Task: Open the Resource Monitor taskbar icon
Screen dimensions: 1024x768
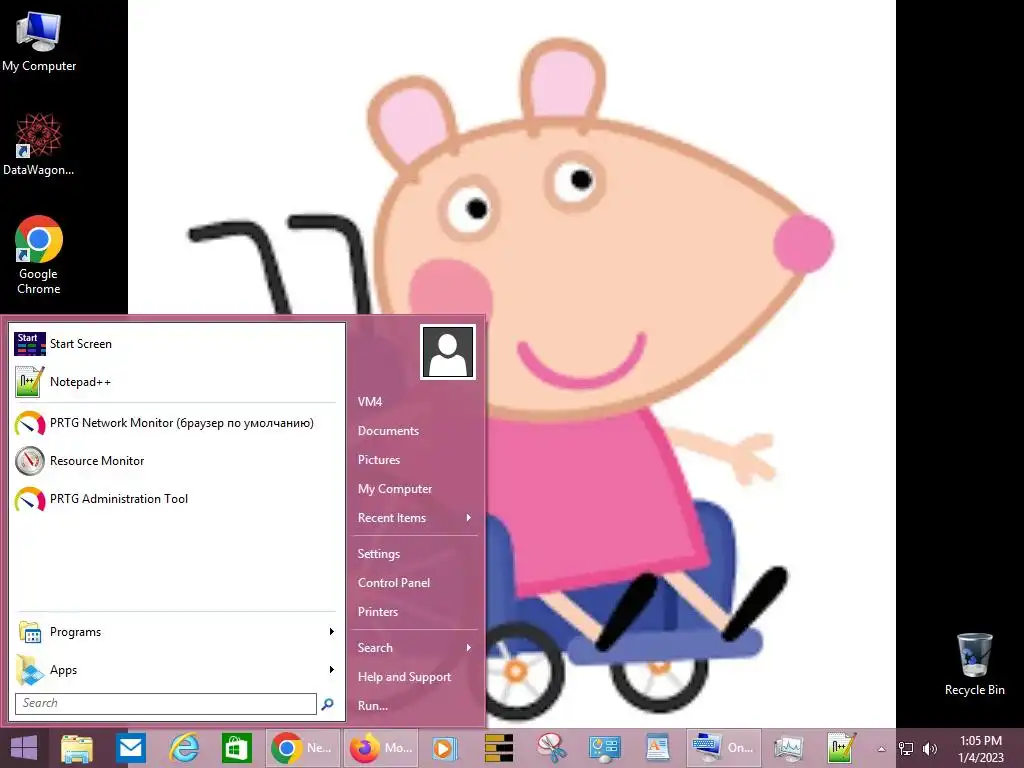Action: (x=788, y=748)
